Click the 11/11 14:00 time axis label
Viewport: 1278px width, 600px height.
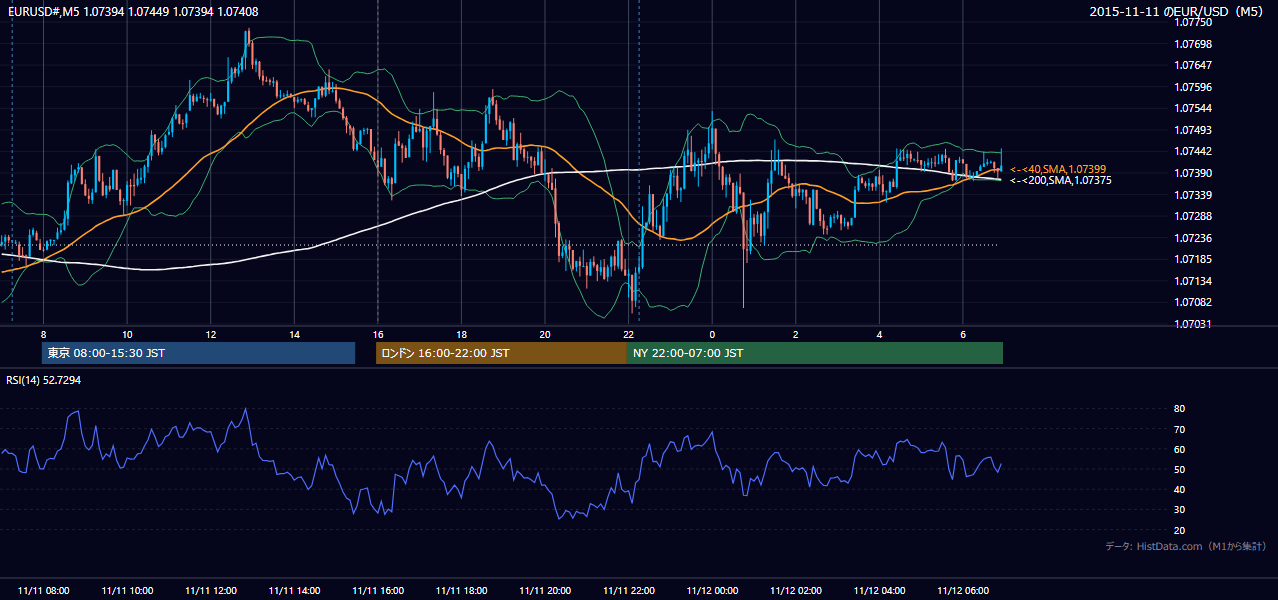pyautogui.click(x=294, y=591)
